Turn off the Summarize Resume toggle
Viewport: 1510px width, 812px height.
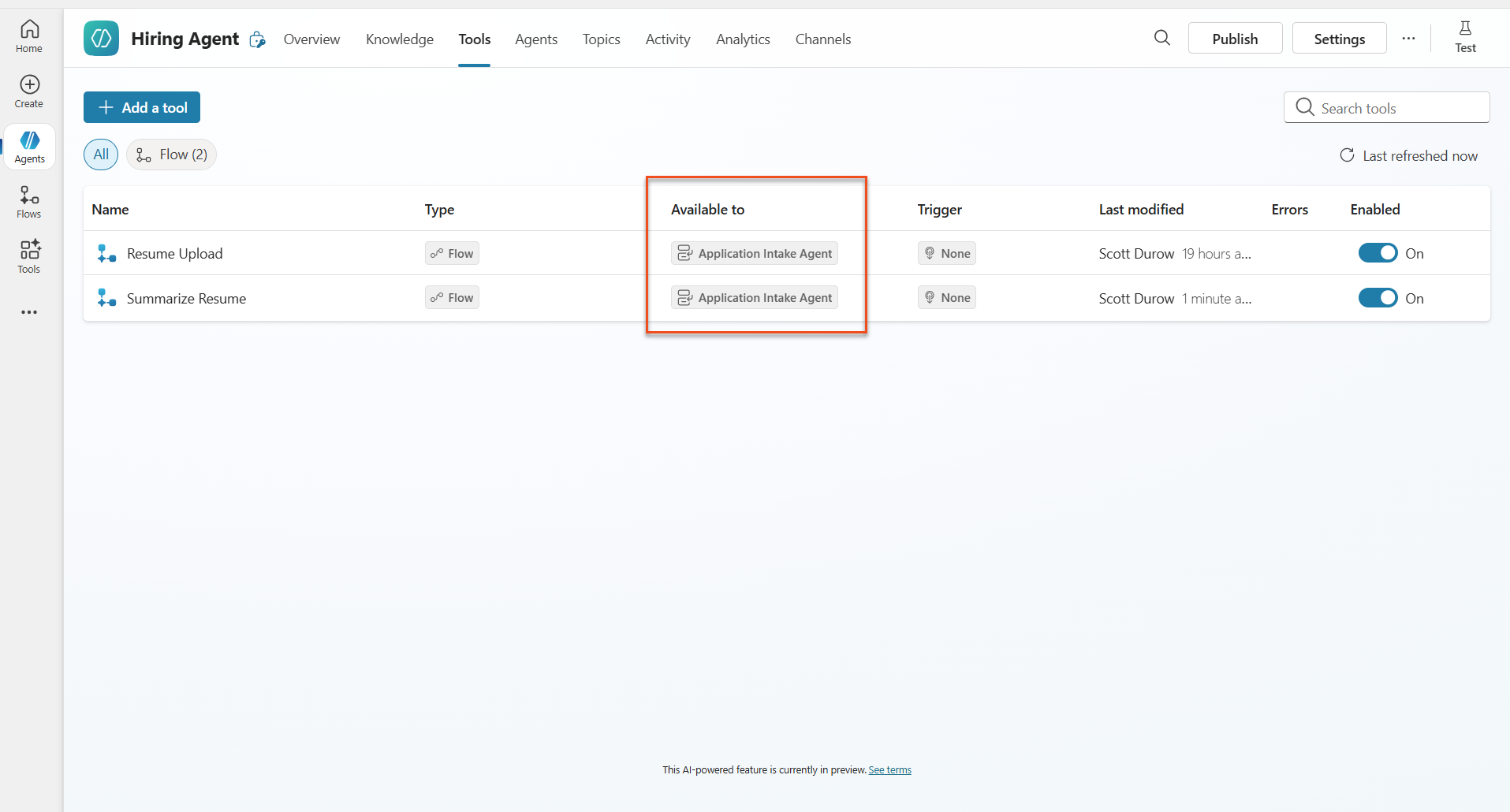pos(1378,298)
